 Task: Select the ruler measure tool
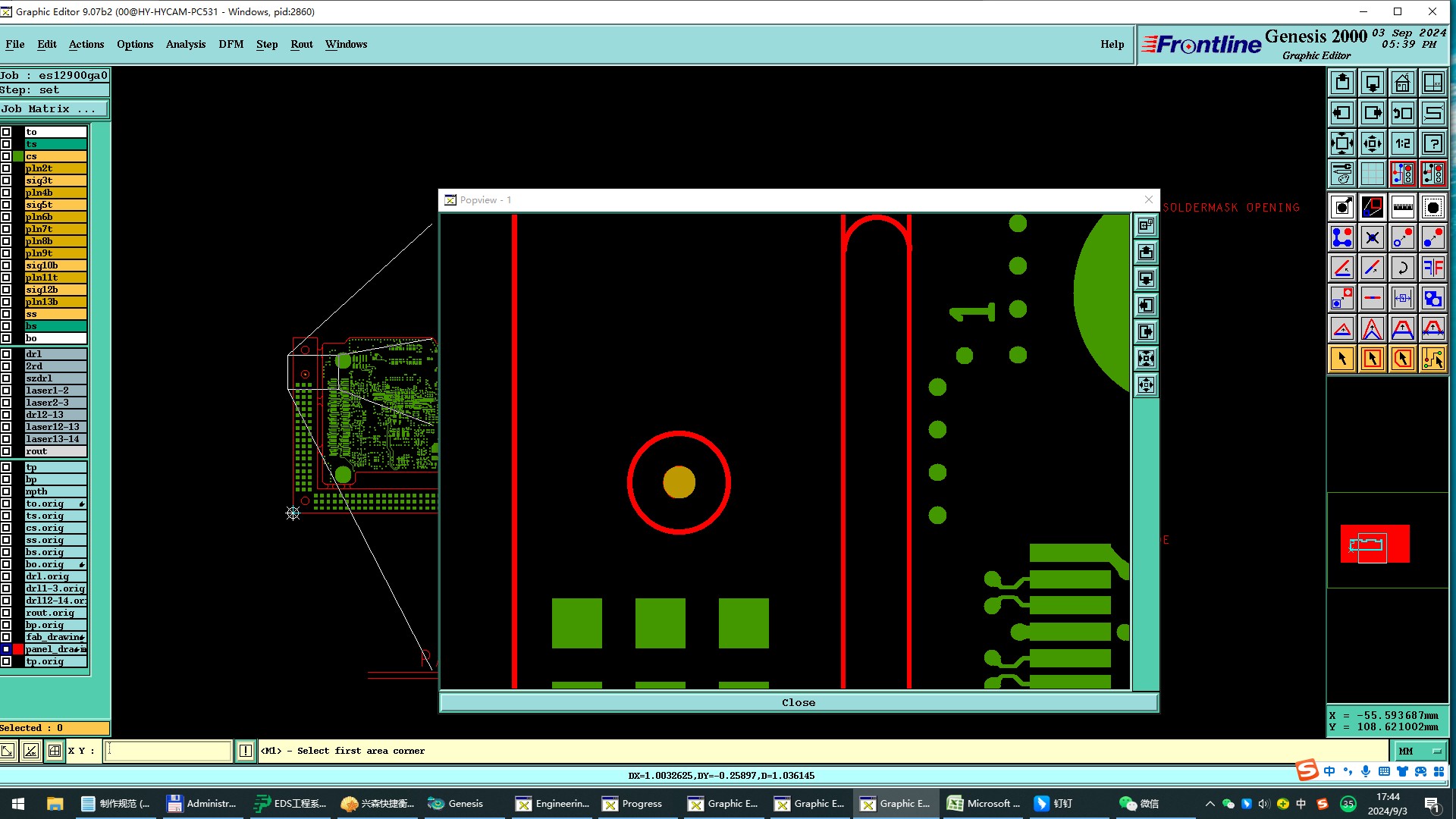pos(1402,207)
